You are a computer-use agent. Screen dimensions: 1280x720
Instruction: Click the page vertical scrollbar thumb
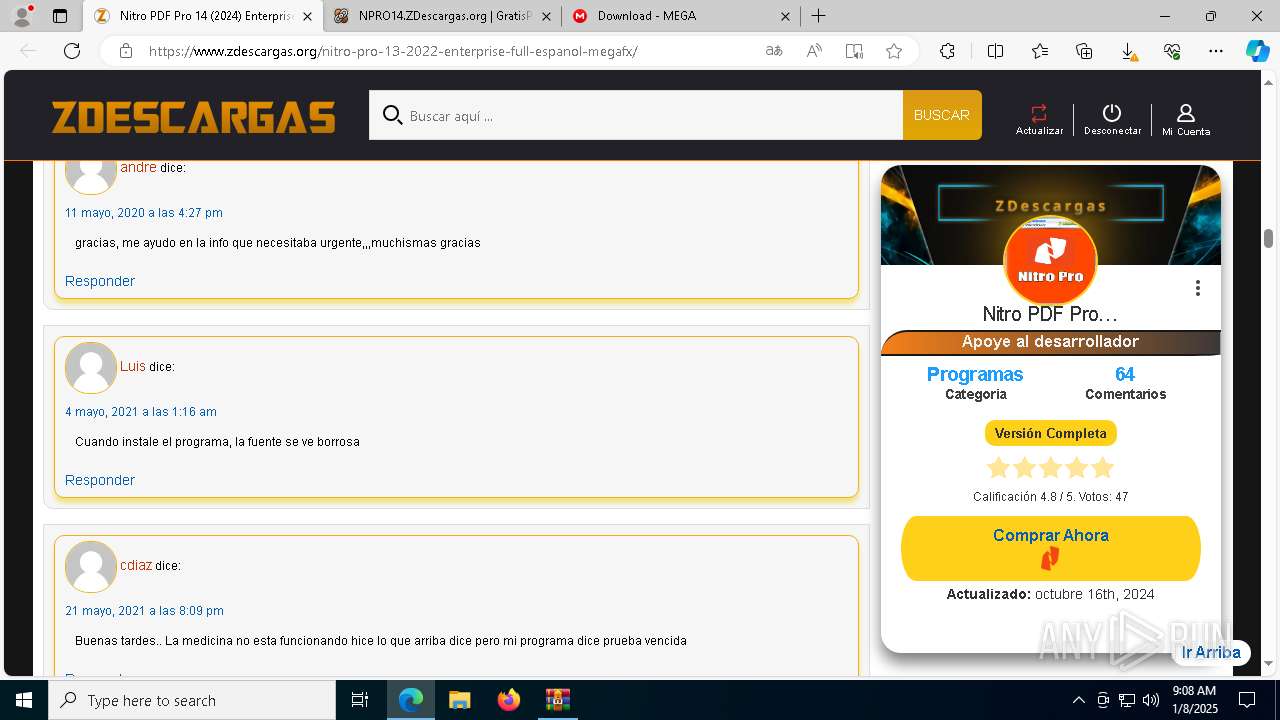(1268, 238)
